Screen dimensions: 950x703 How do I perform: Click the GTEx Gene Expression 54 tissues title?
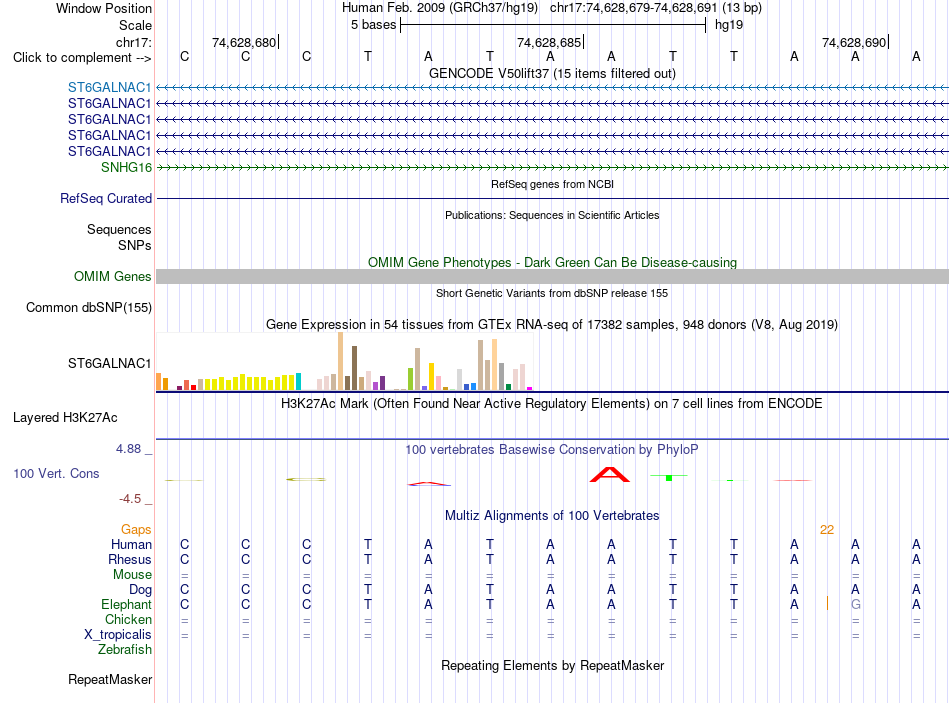(552, 324)
